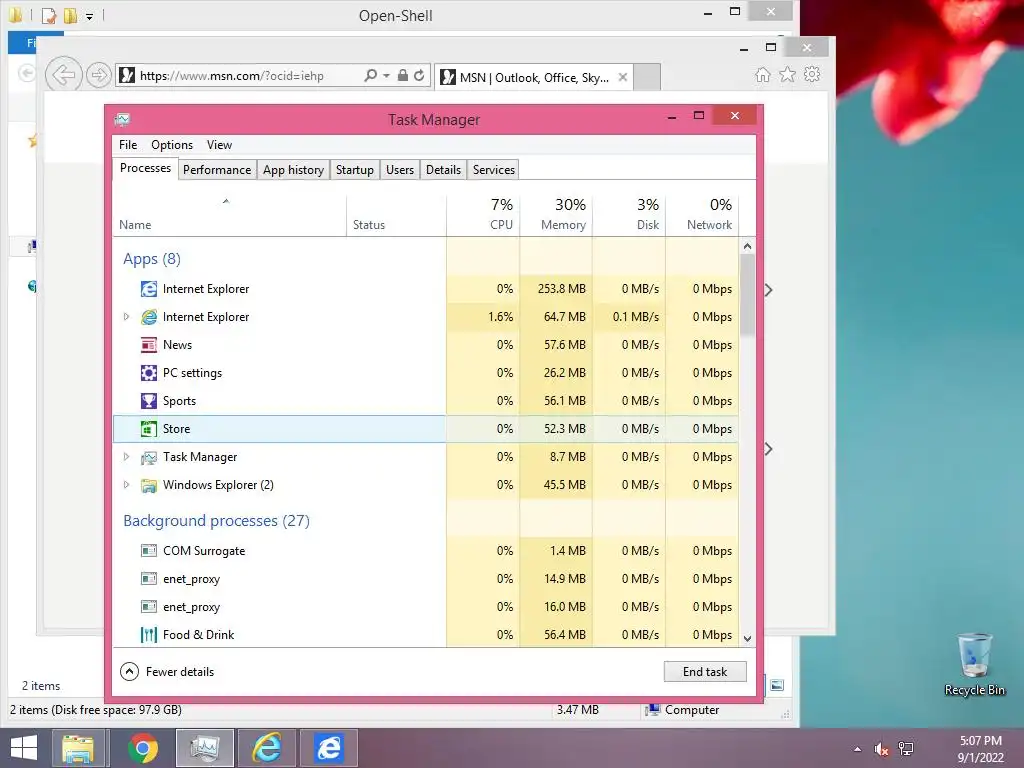Sort by the Disk column header

click(x=630, y=214)
